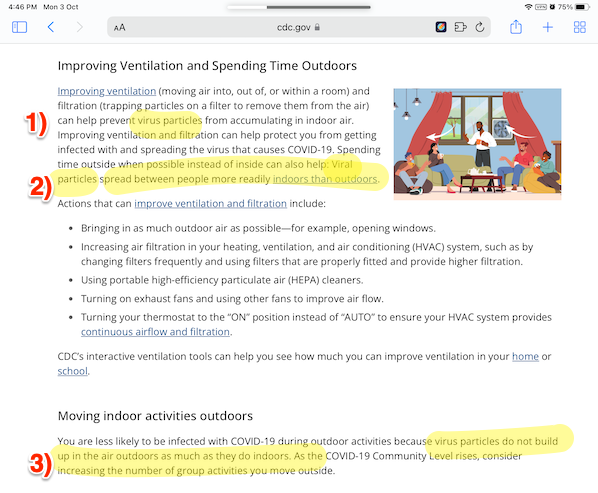The image size is (598, 493).
Task: Tap the '75%' battery percentage
Action: [x=565, y=7]
